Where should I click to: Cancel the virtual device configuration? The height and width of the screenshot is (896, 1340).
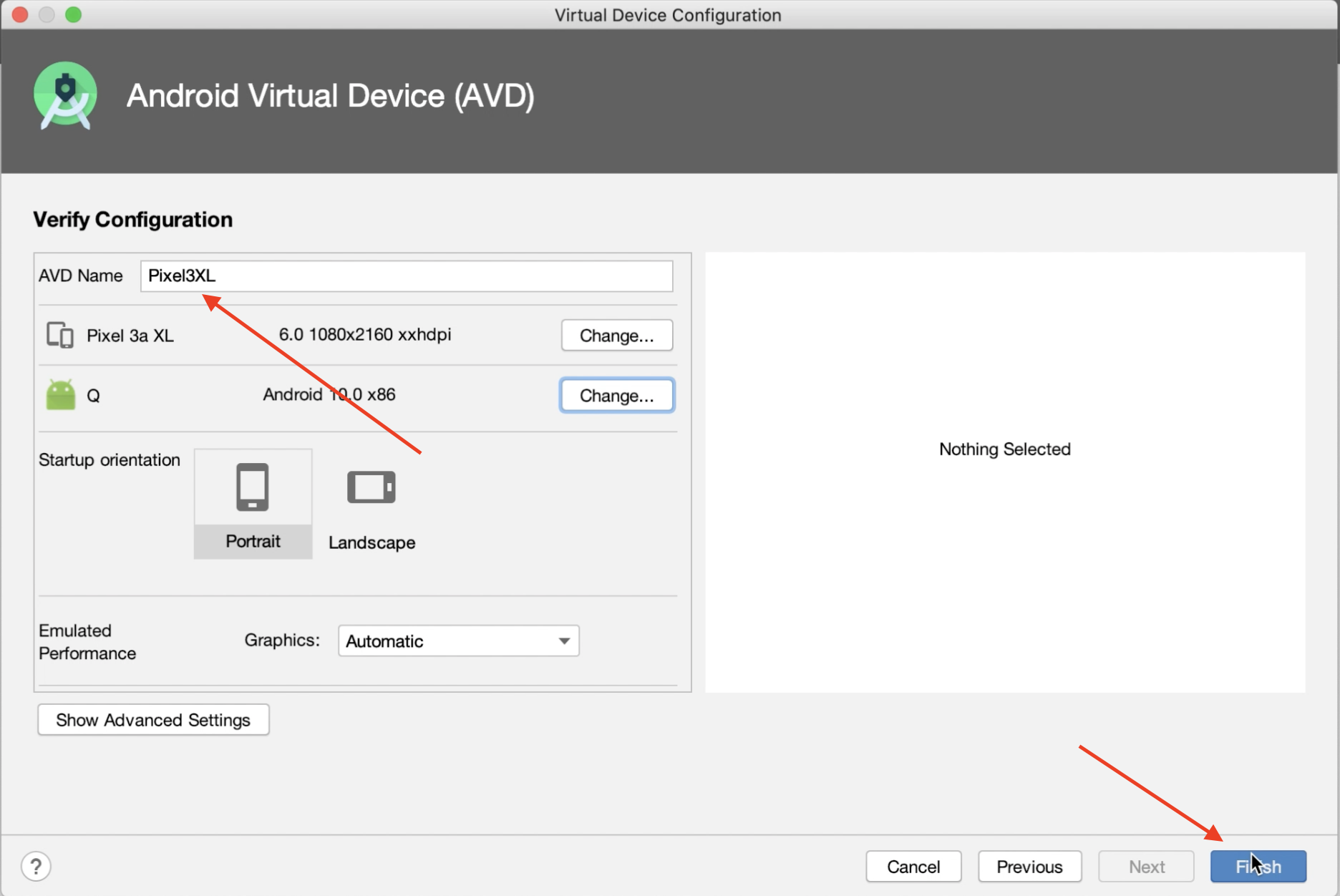(913, 867)
